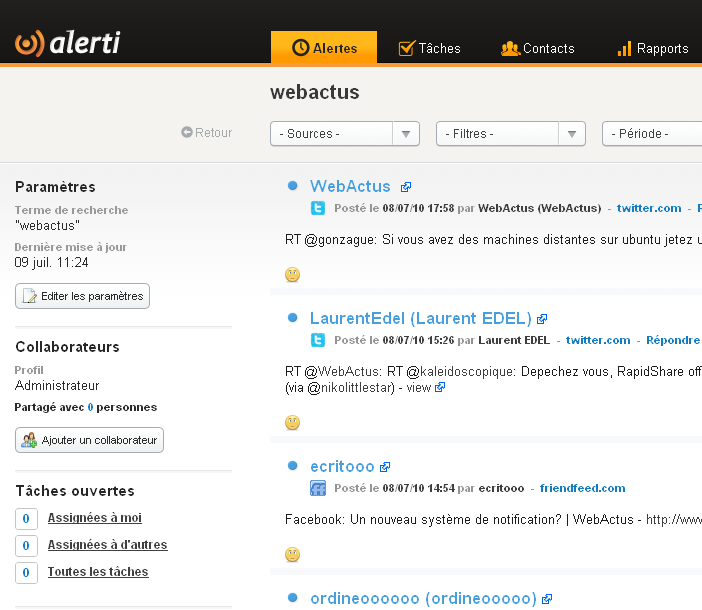Screen dimensions: 702x610
Task: Click Twitter icon on WebActus post
Action: click(x=318, y=208)
